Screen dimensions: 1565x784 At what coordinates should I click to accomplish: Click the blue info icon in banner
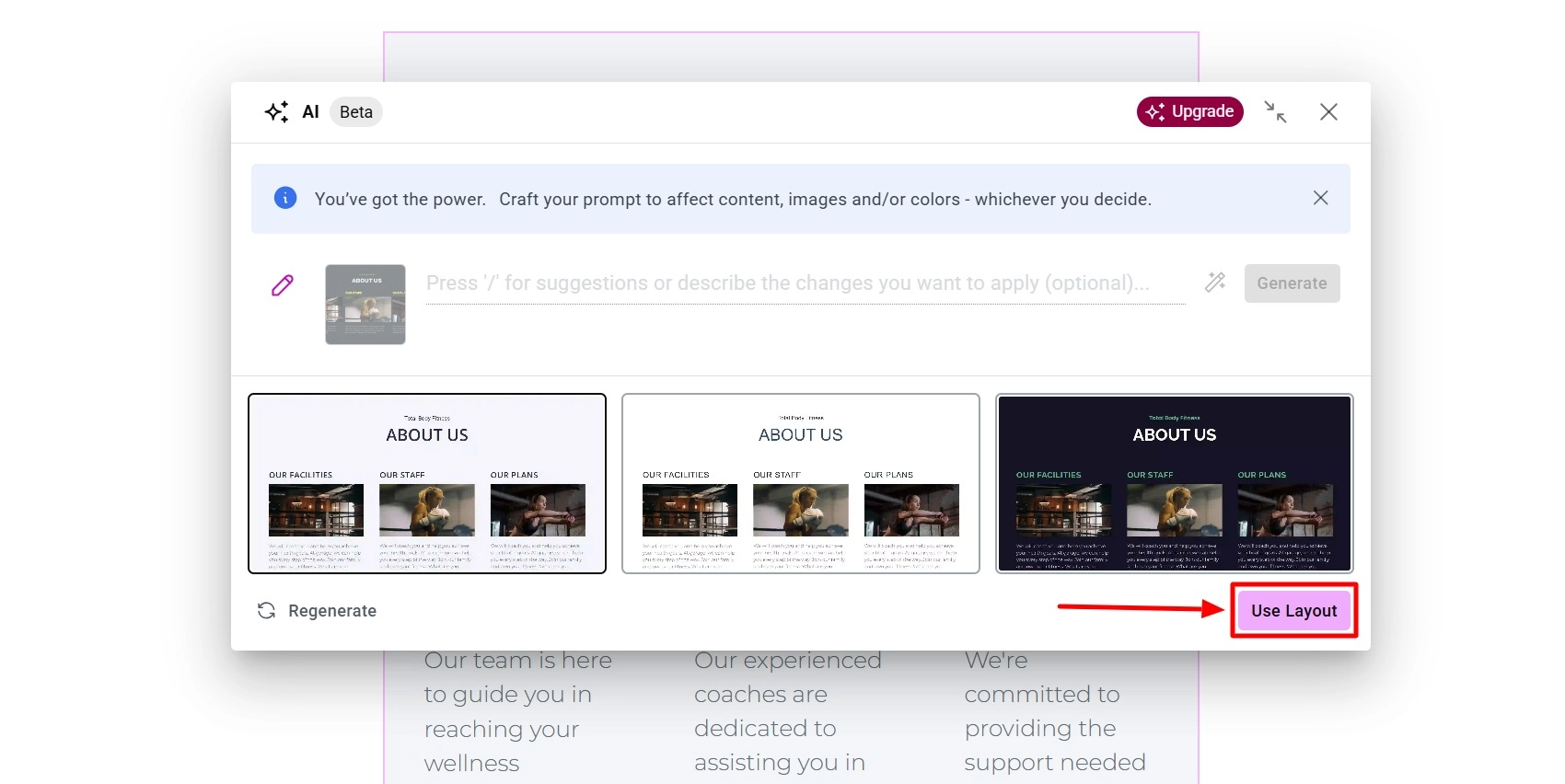pos(285,198)
